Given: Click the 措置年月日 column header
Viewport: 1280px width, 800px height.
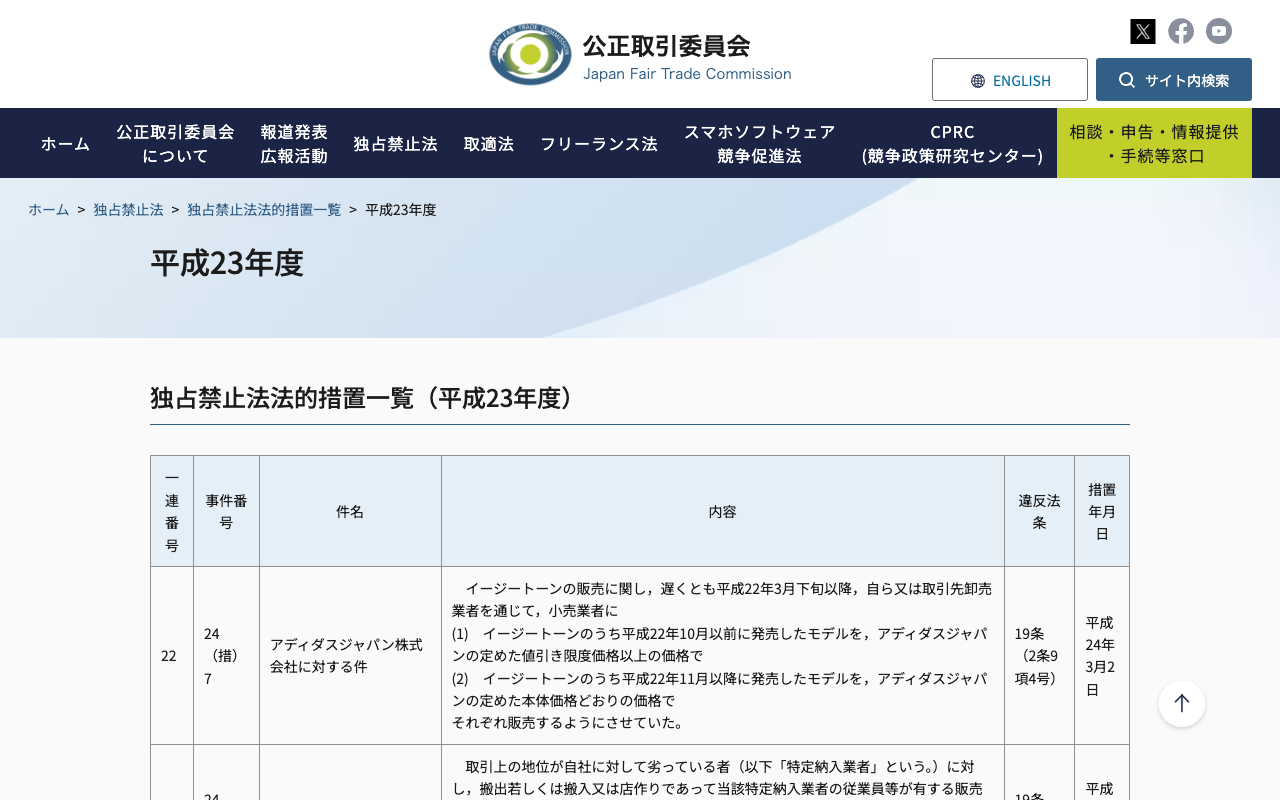Looking at the screenshot, I should click(1102, 511).
